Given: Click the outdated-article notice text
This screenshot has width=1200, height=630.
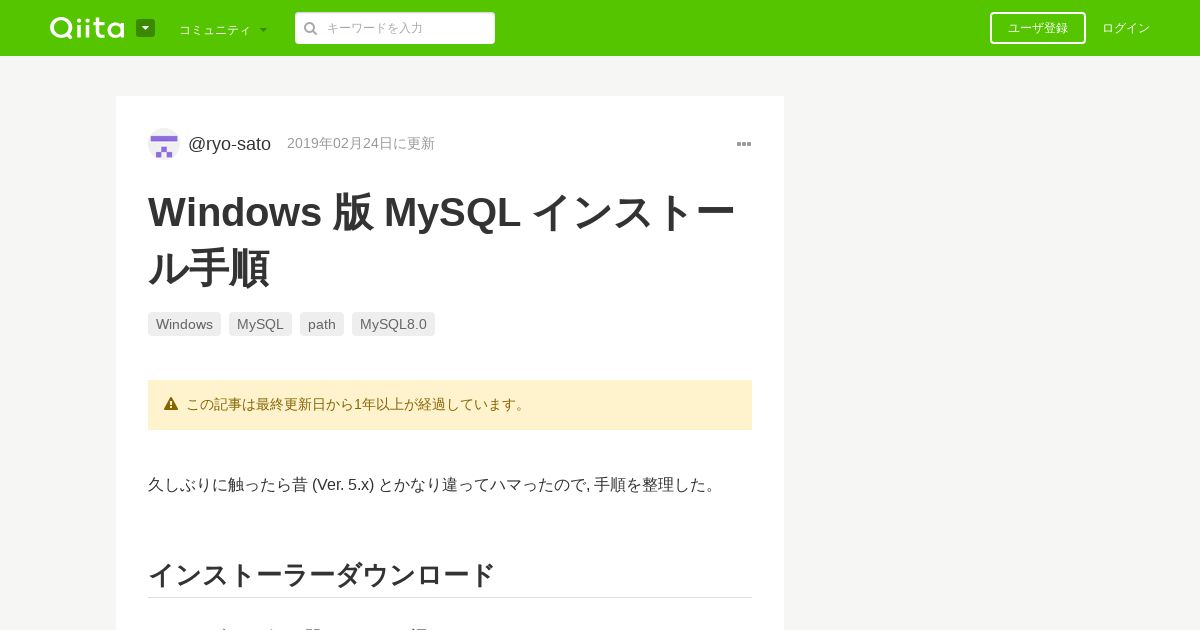Looking at the screenshot, I should coord(357,404).
